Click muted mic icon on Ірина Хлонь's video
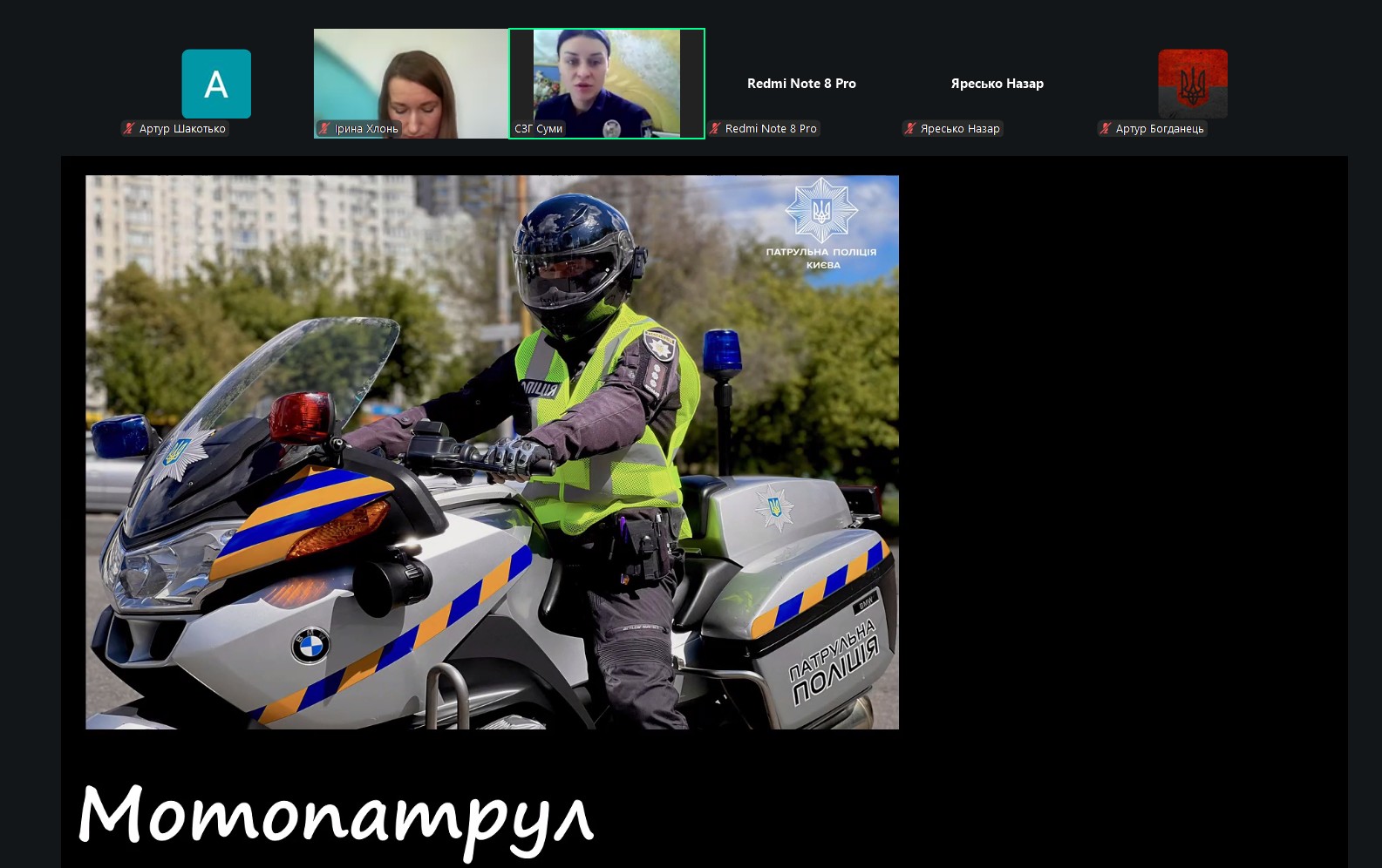The image size is (1382, 868). pyautogui.click(x=324, y=129)
